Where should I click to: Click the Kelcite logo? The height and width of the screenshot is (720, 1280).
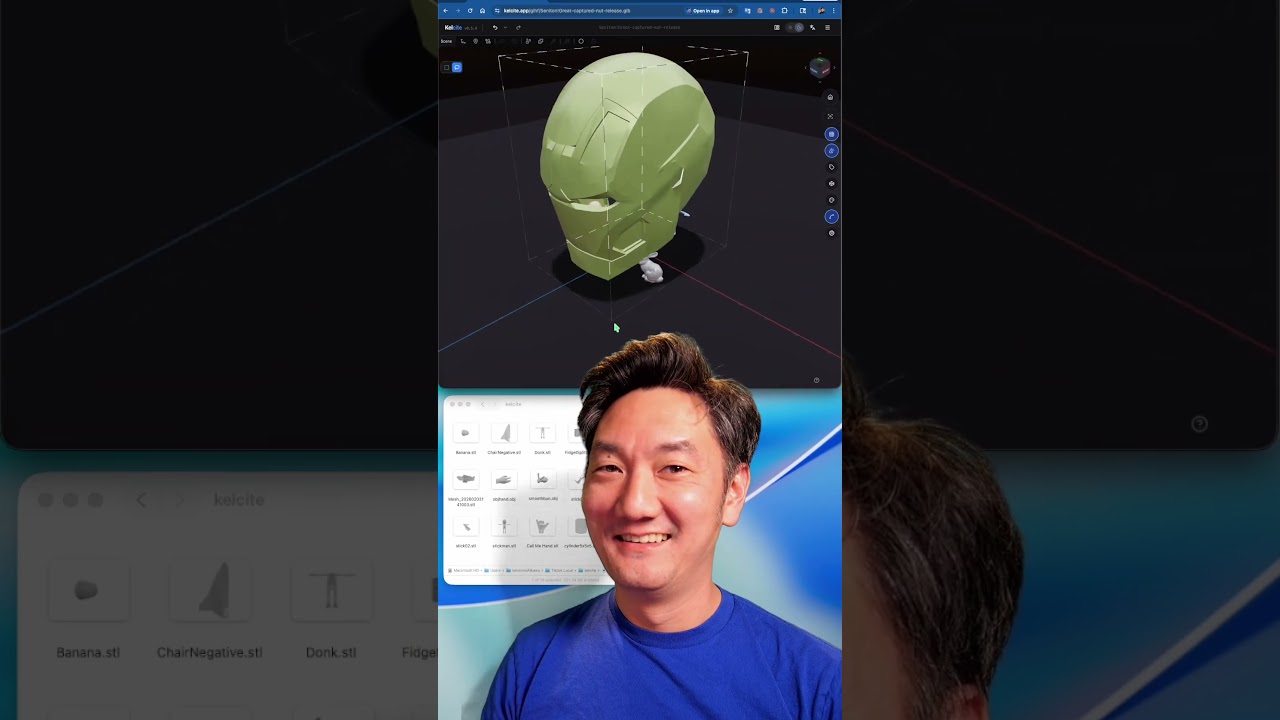pos(453,28)
